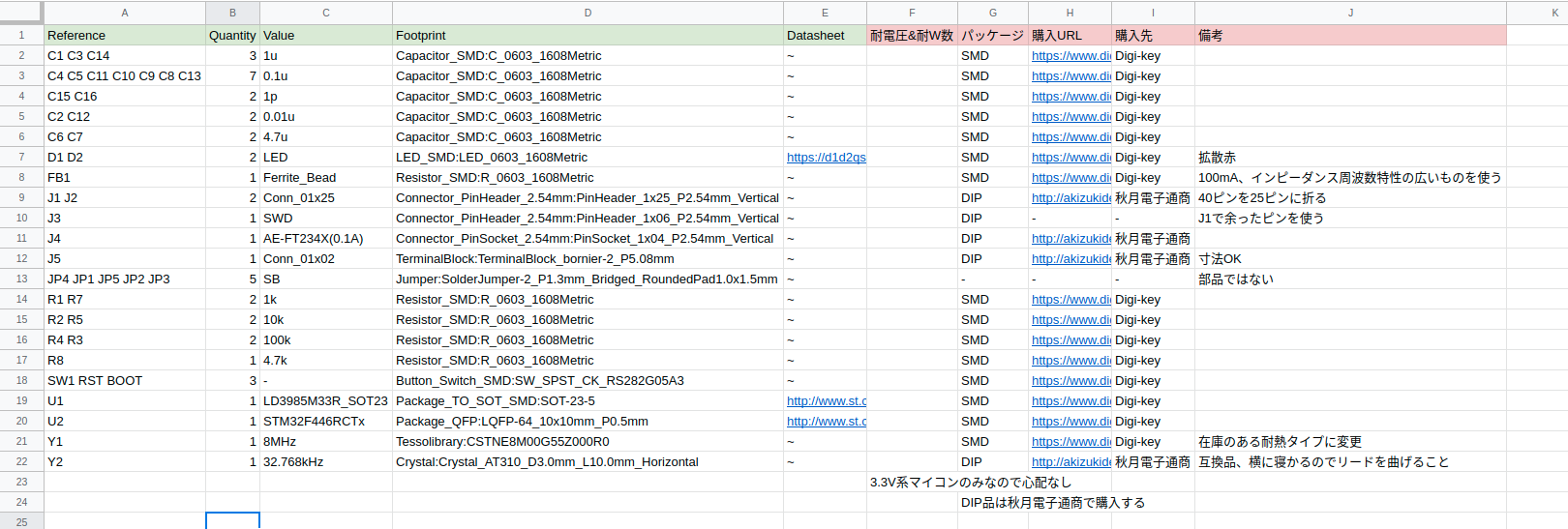
Task: Open akizuki link in J1 J2 row
Action: click(x=1070, y=198)
